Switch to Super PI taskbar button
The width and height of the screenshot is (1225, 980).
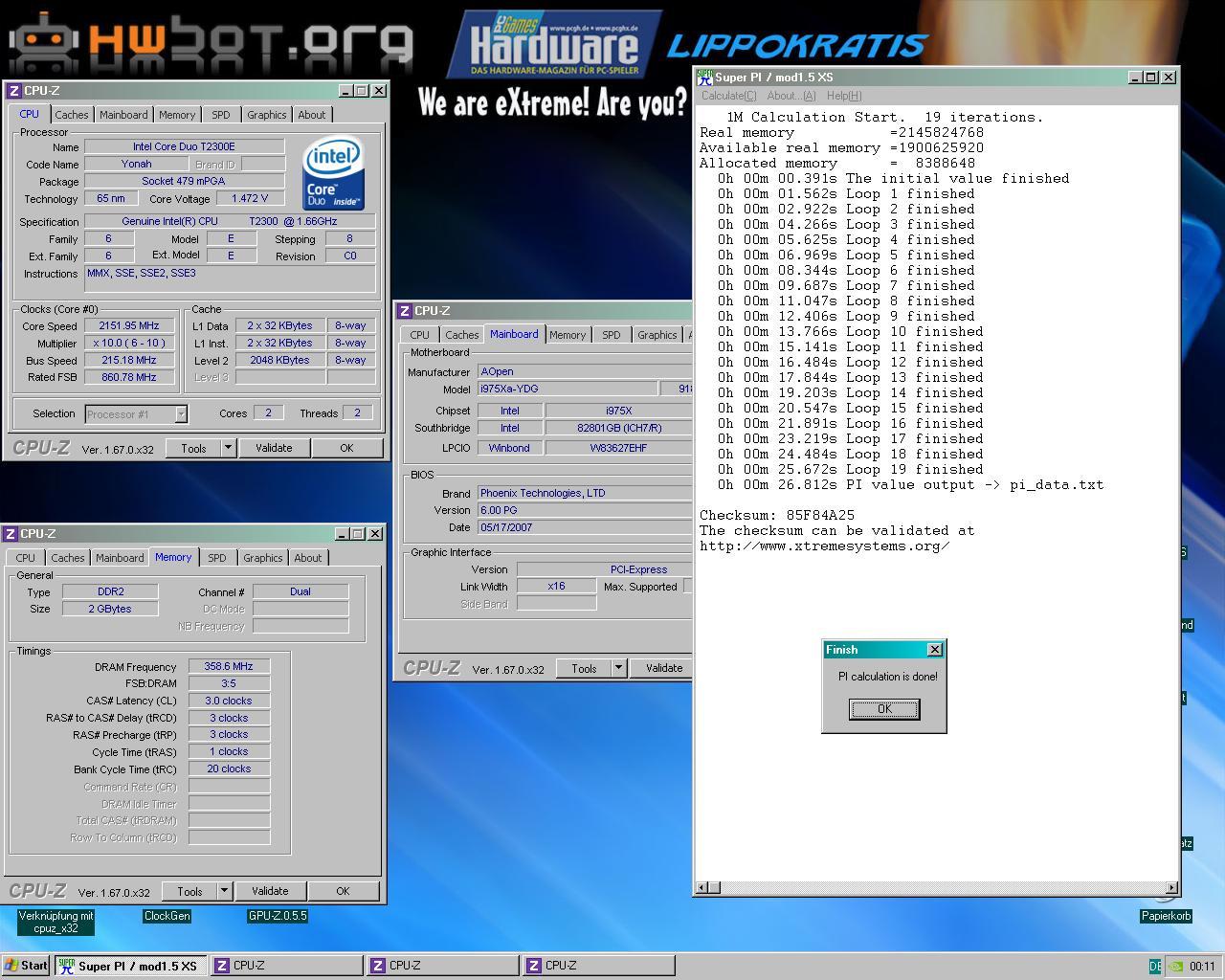[131, 966]
